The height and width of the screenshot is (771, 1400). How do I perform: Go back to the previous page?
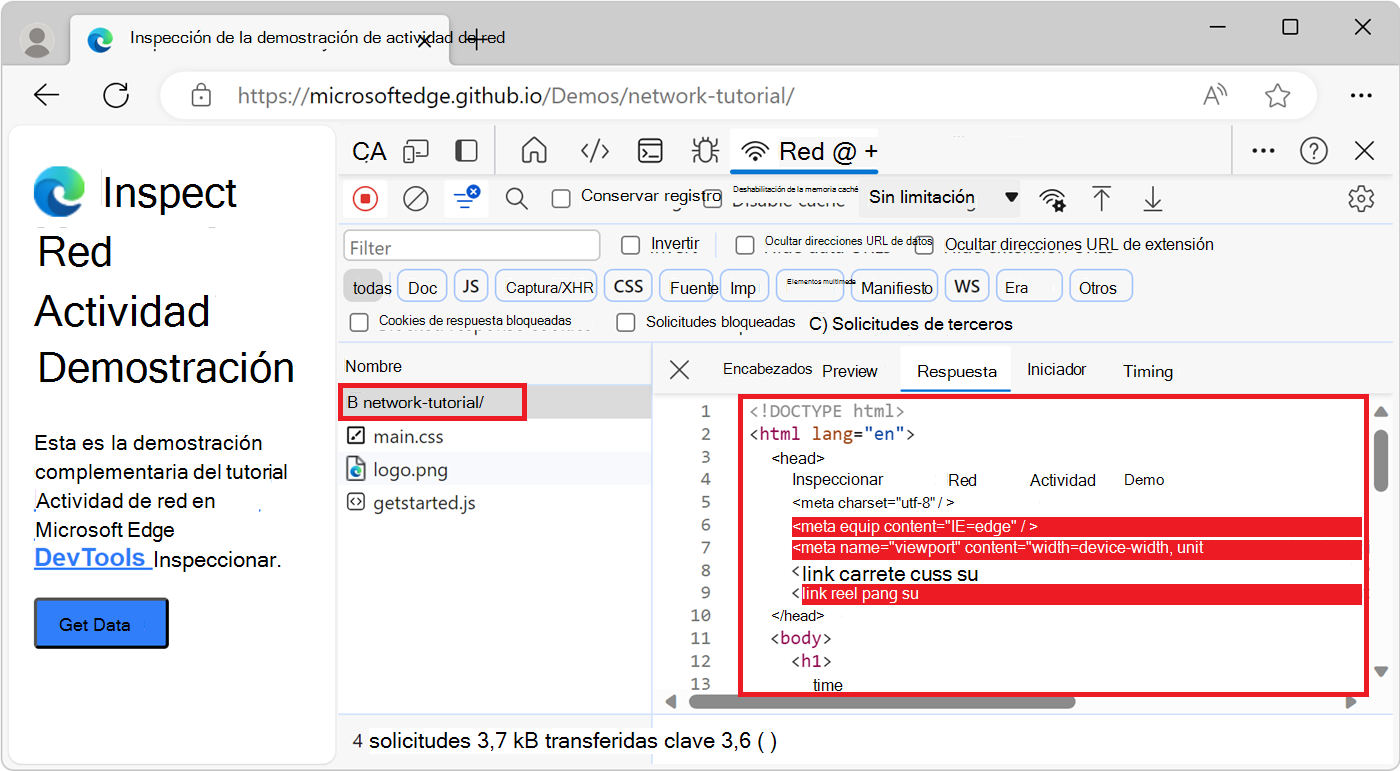tap(46, 95)
